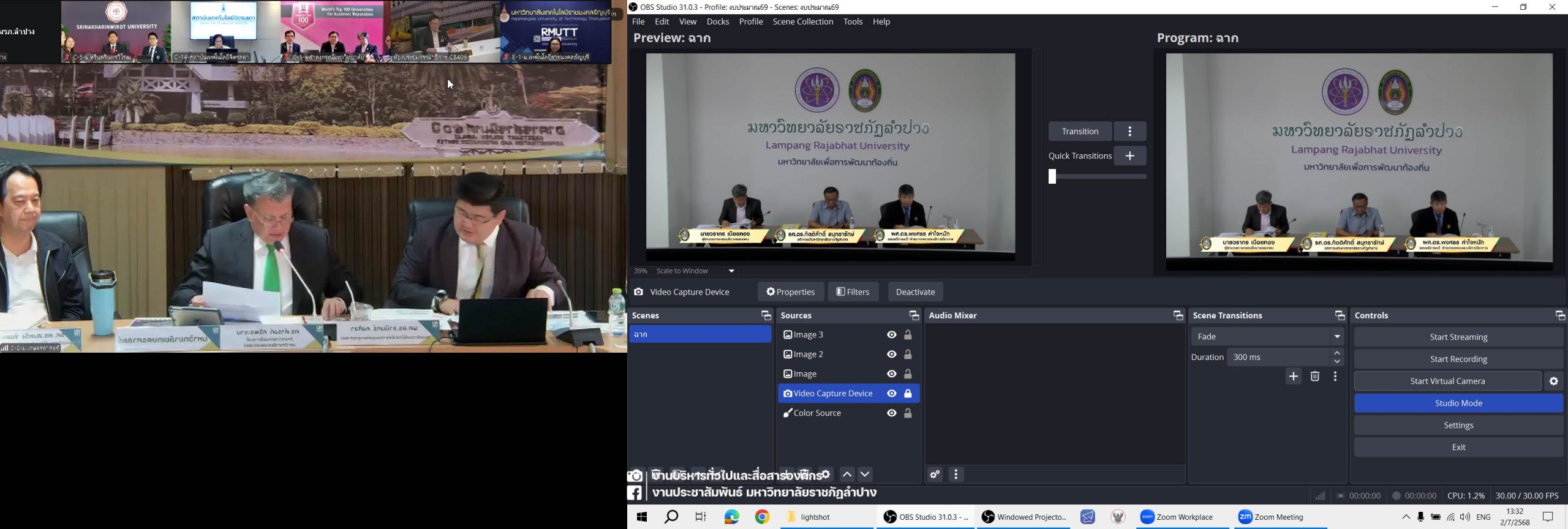Viewport: 1568px width, 529px height.
Task: Click Deactivate for video capture device
Action: point(915,292)
